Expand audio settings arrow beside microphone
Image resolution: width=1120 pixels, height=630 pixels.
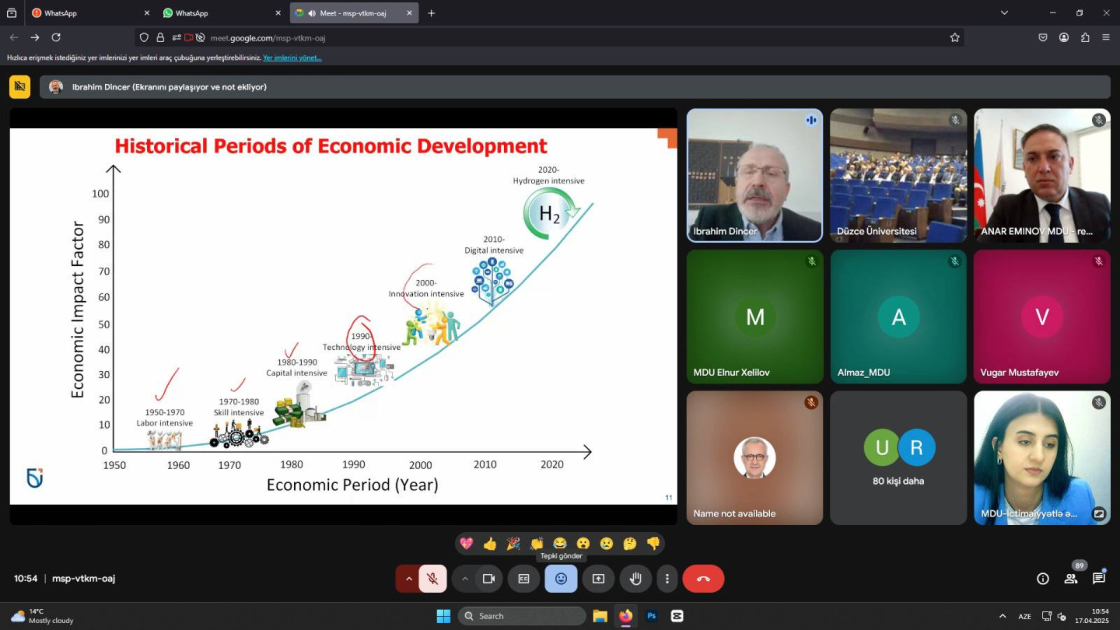pyautogui.click(x=409, y=579)
